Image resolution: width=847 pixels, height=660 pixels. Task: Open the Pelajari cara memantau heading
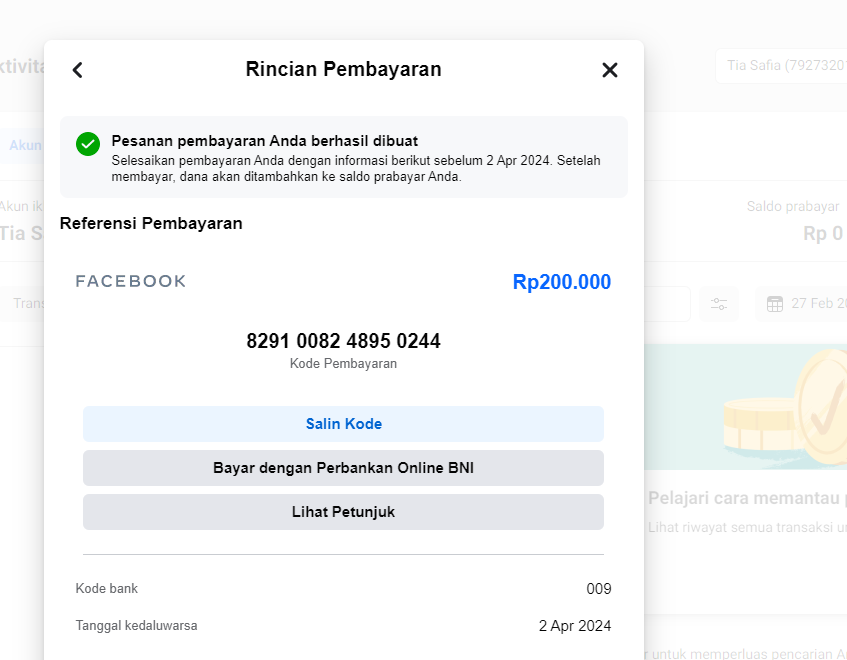[x=746, y=498]
